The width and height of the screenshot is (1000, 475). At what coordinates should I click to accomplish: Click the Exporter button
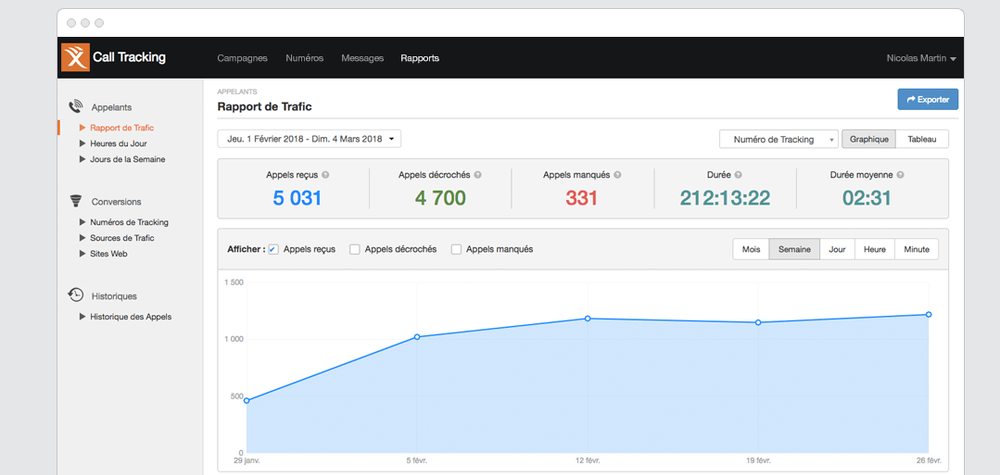[x=927, y=99]
